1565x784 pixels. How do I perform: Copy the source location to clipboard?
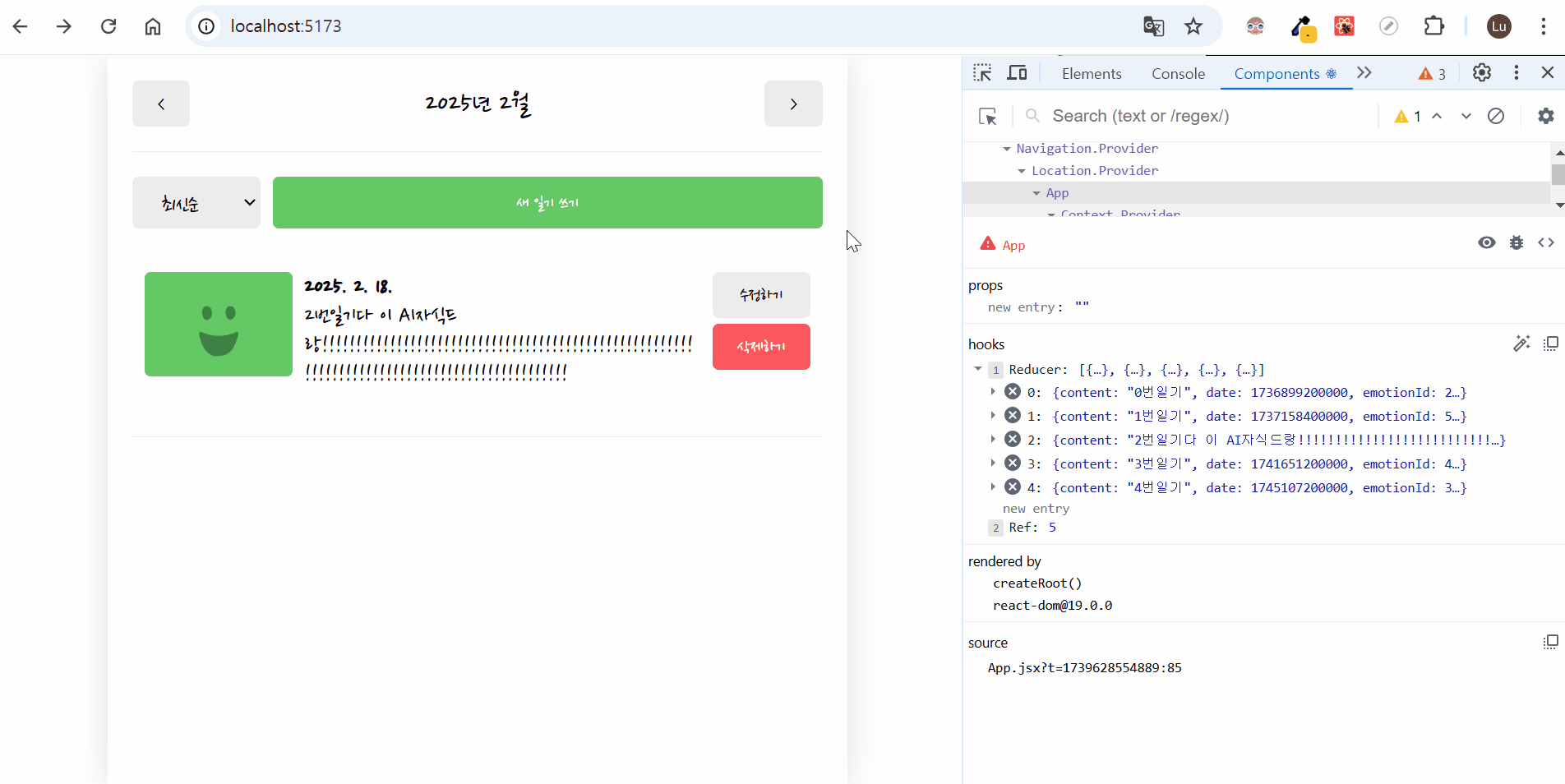coord(1551,642)
